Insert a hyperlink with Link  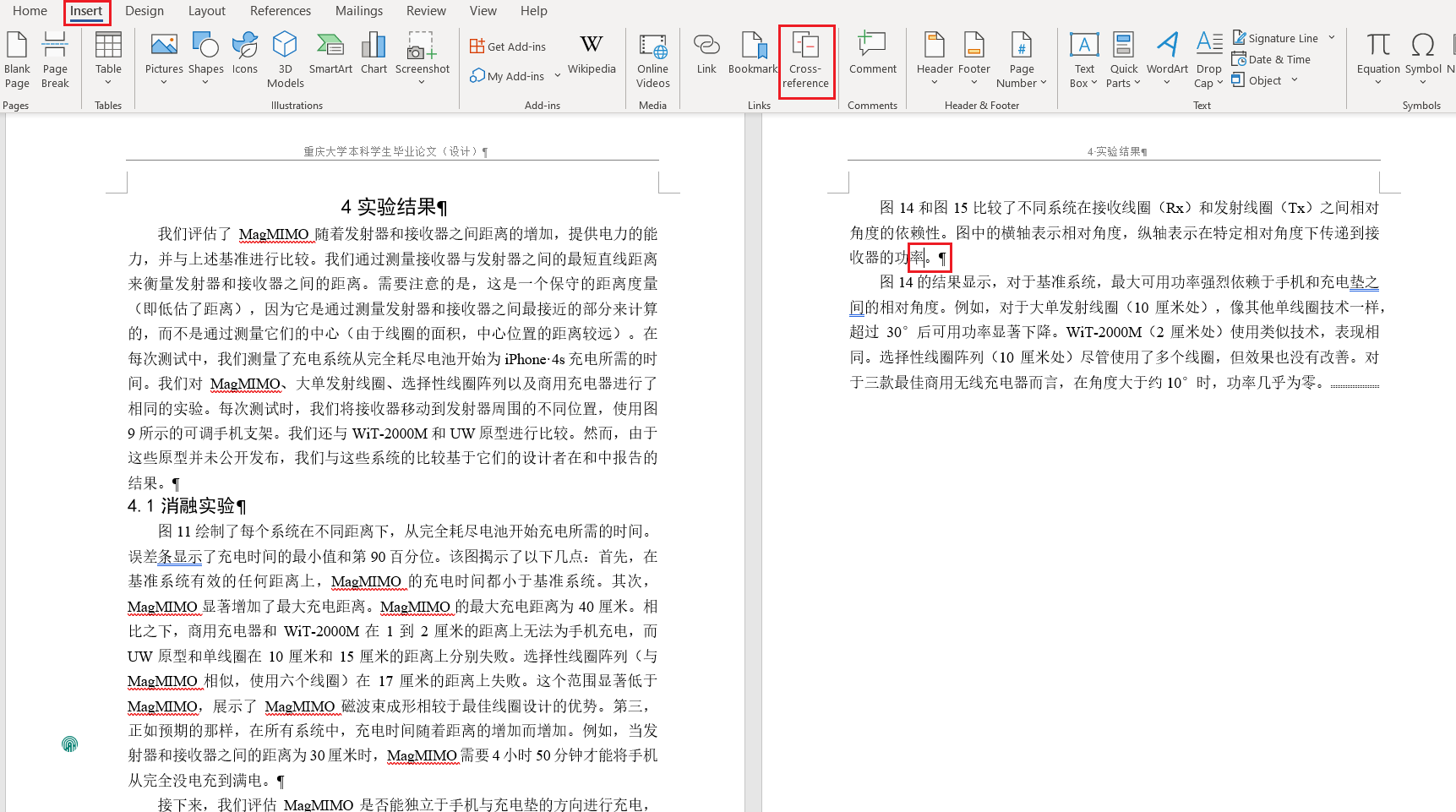click(706, 53)
